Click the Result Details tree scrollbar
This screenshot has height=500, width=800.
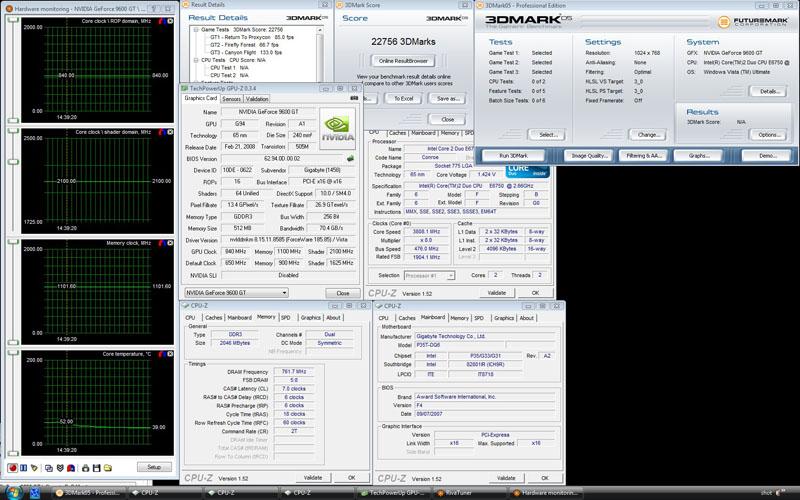point(320,55)
